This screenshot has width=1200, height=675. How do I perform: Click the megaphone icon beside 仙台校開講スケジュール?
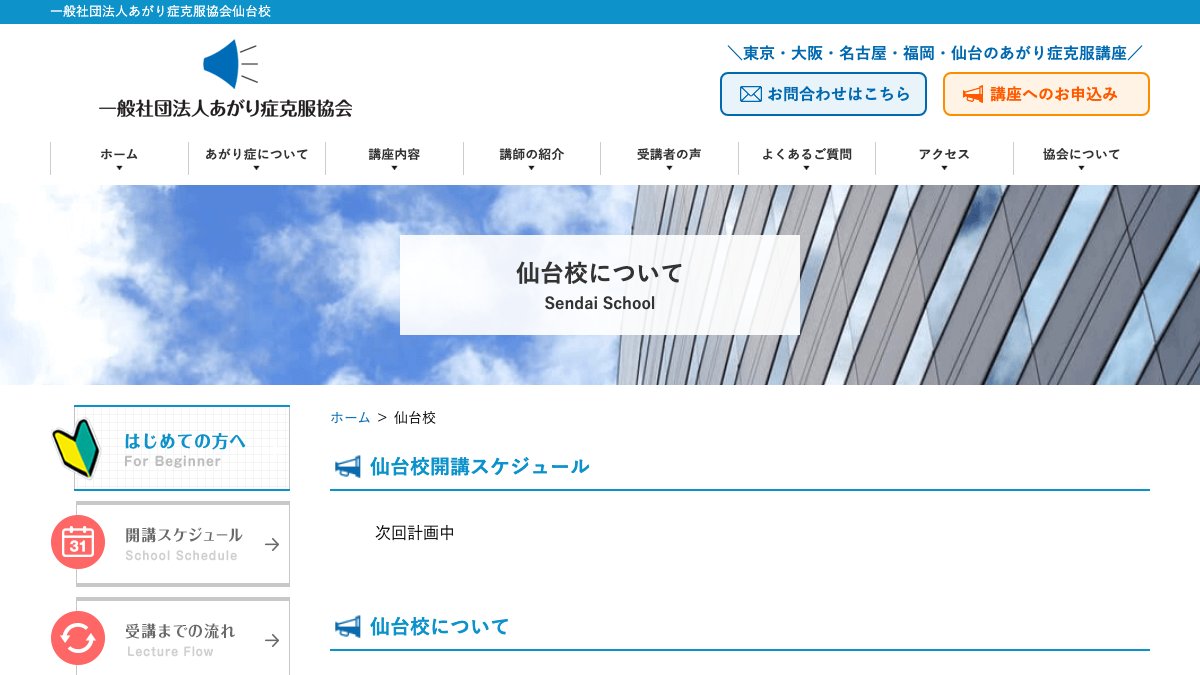pyautogui.click(x=347, y=466)
